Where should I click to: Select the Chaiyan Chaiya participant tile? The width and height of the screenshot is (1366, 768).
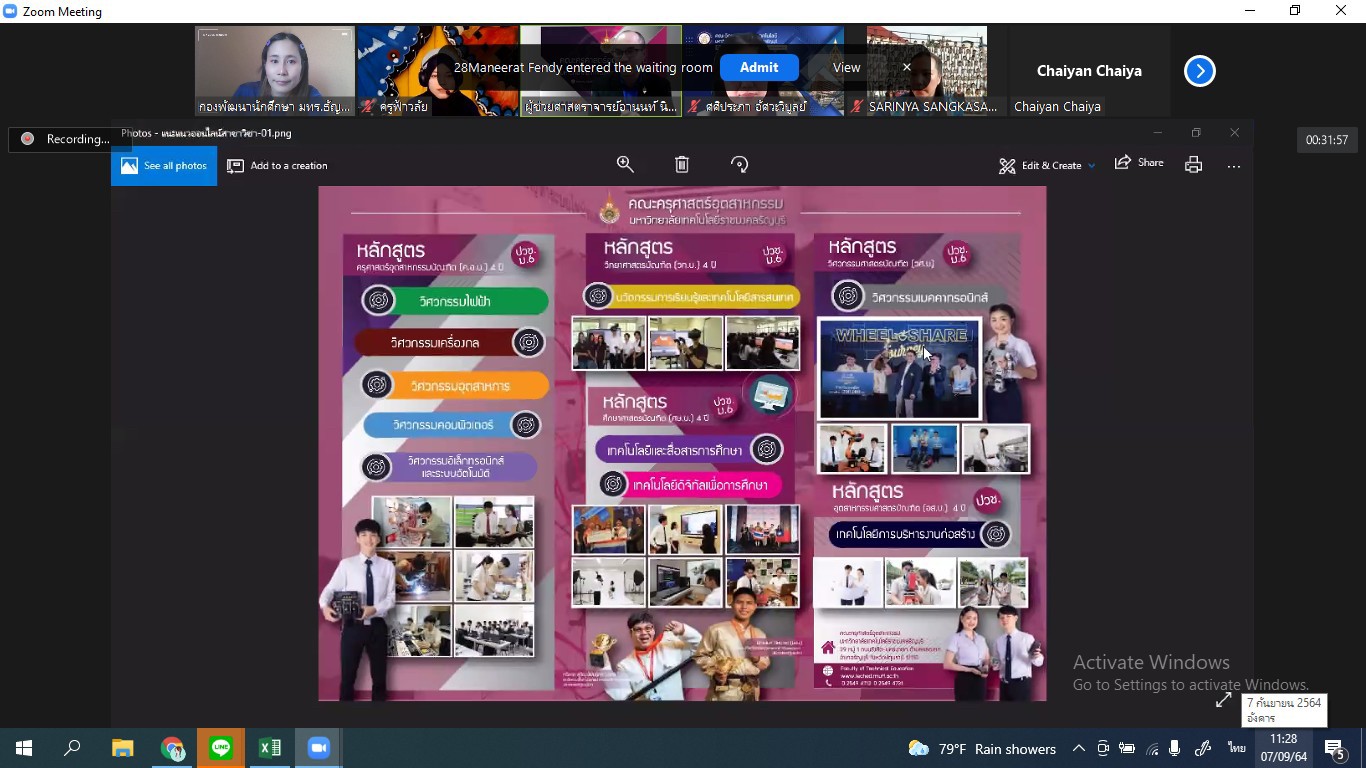tap(1089, 71)
